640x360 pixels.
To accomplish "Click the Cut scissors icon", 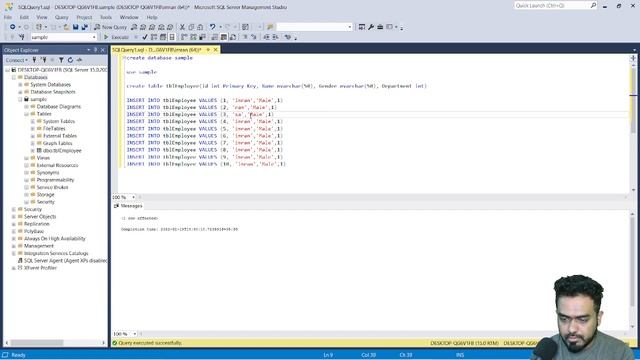I will [x=182, y=27].
